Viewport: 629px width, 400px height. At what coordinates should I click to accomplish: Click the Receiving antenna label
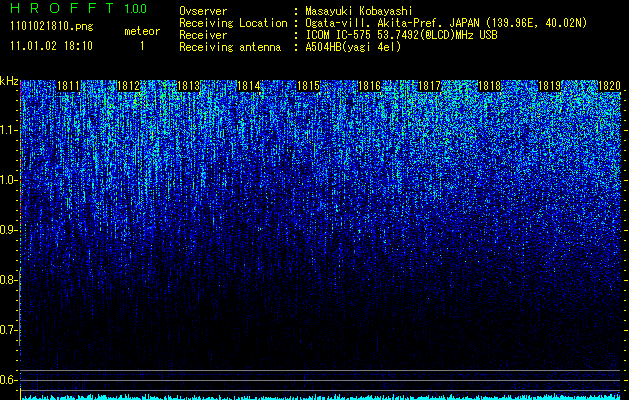[230, 47]
